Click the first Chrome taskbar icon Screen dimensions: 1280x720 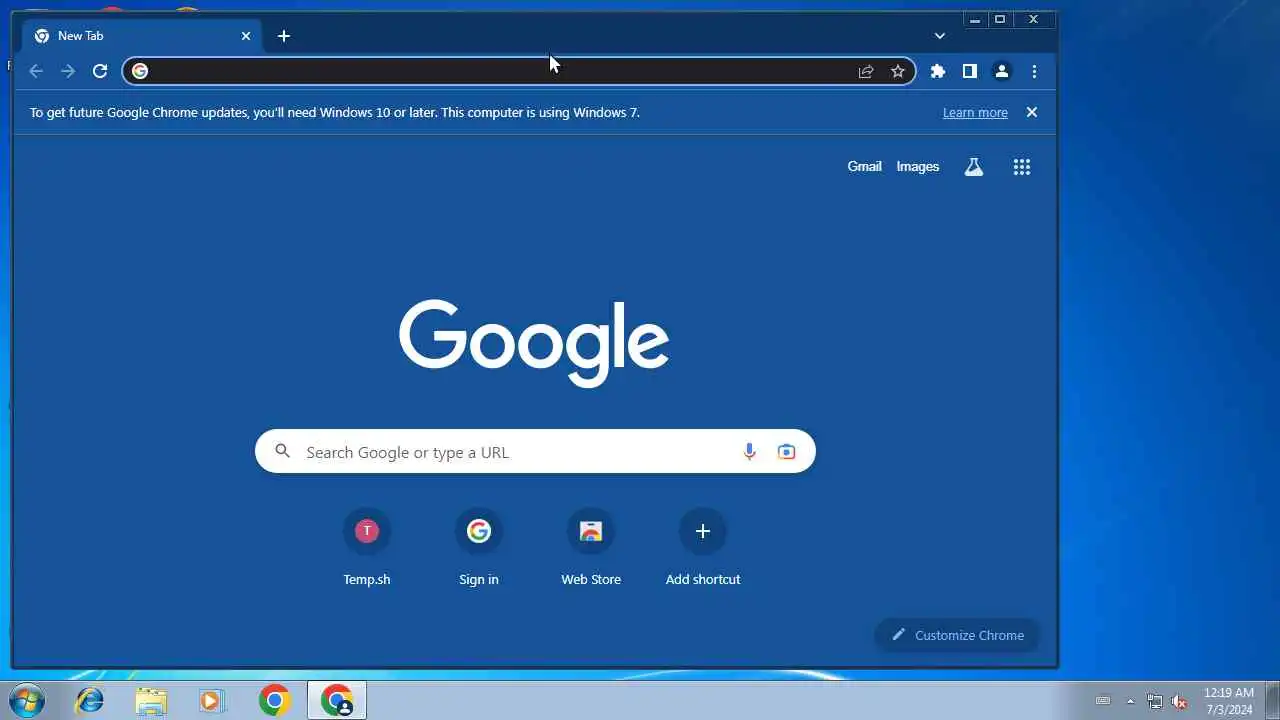(274, 700)
